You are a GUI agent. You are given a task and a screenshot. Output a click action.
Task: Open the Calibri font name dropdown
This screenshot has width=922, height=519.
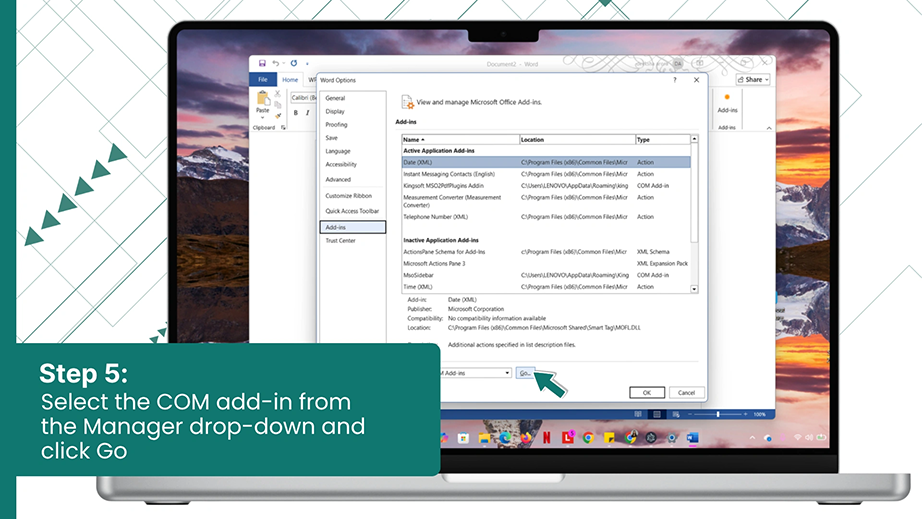pos(303,98)
